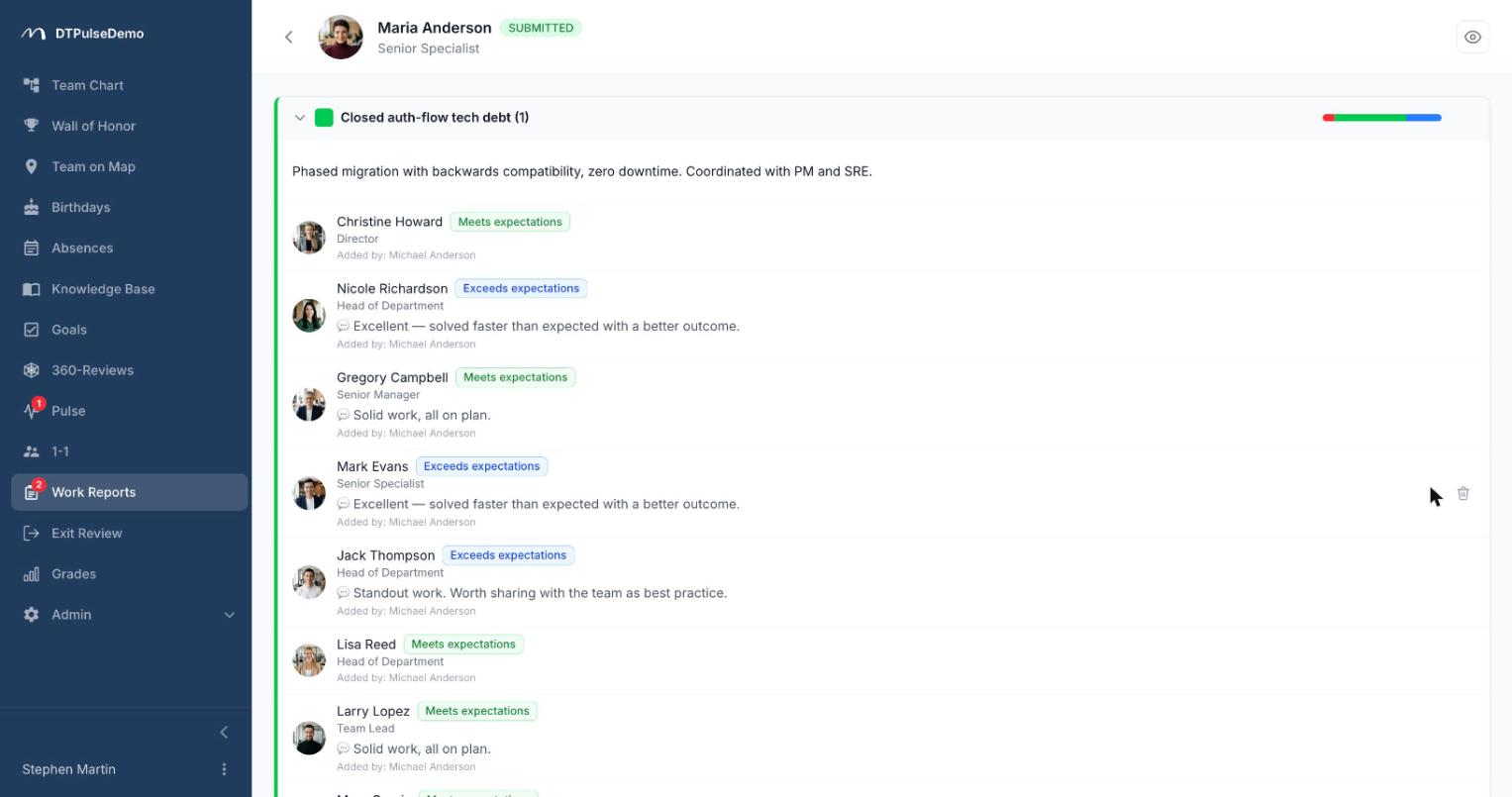Go back using the left arrow
Image resolution: width=1512 pixels, height=797 pixels.
coord(288,38)
